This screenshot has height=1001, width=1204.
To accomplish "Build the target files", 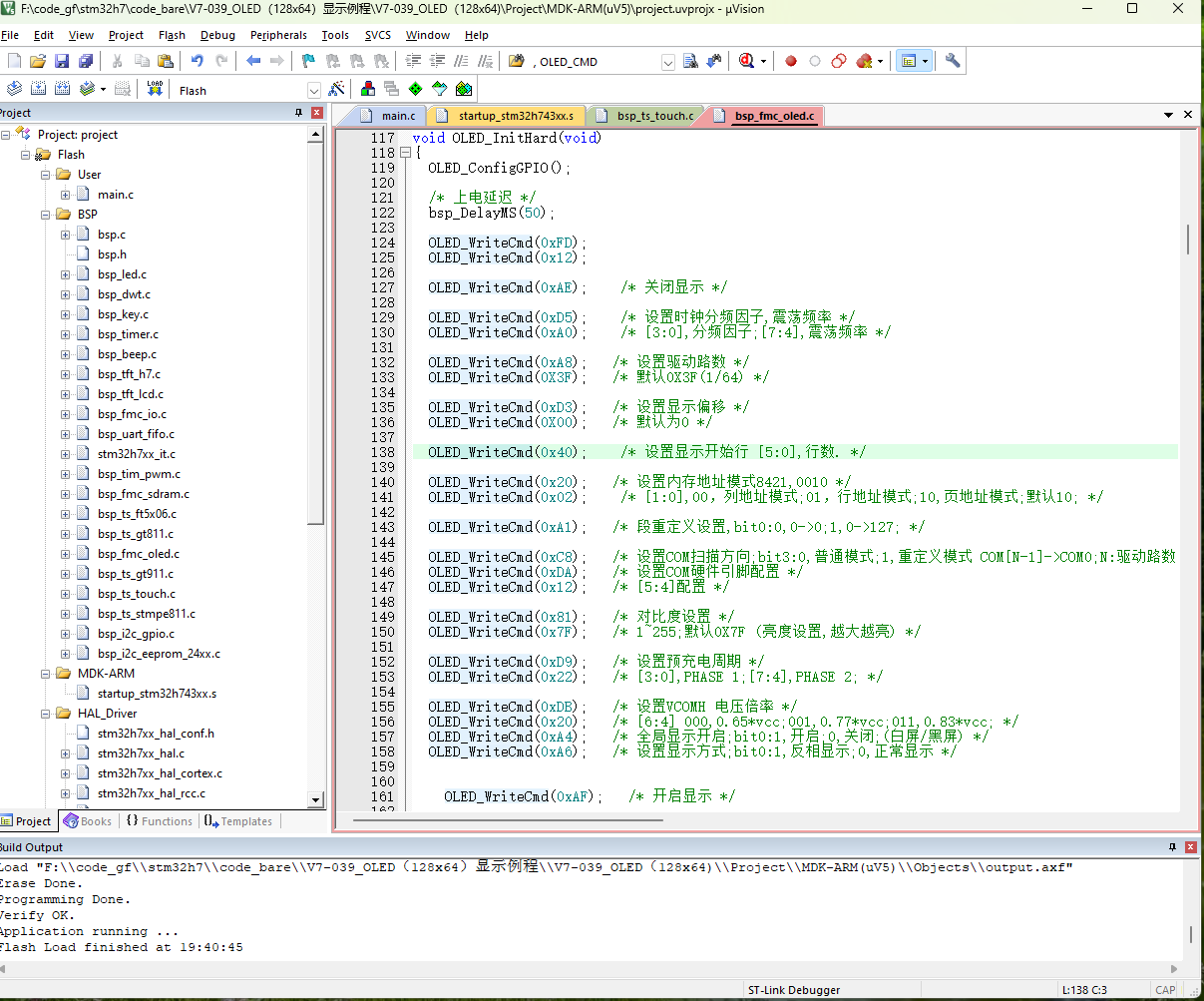I will point(38,89).
